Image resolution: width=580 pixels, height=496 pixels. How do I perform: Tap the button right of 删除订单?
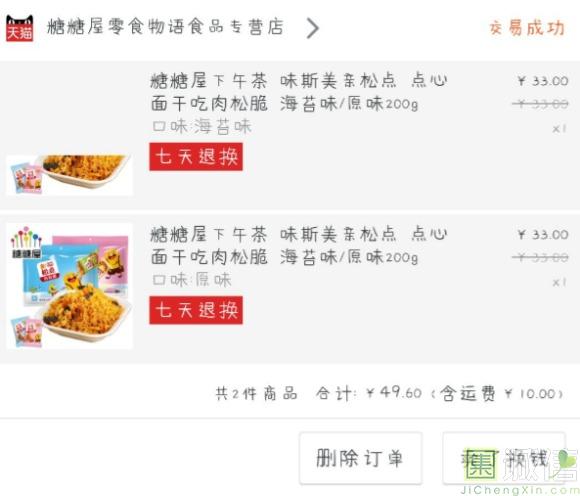click(x=504, y=458)
